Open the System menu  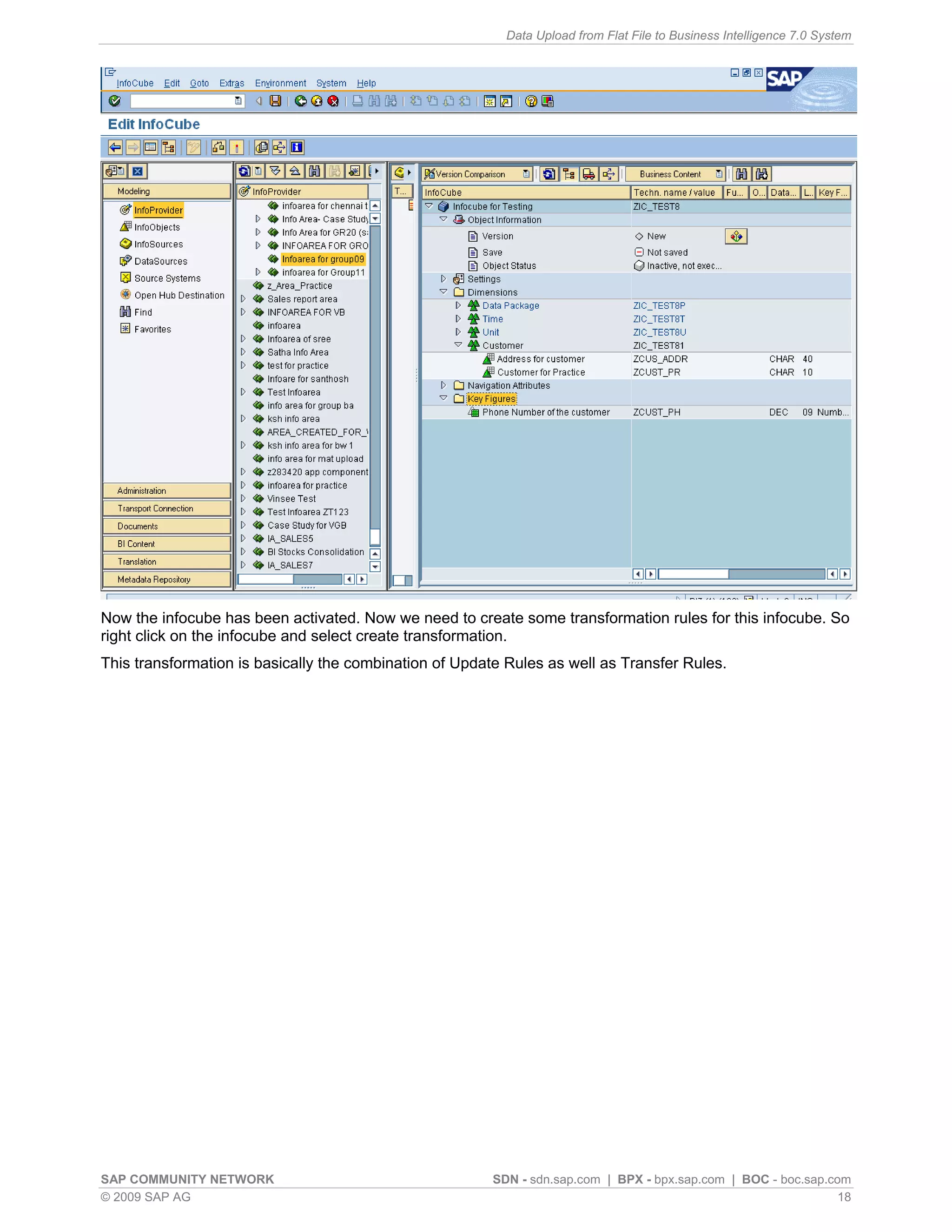331,84
